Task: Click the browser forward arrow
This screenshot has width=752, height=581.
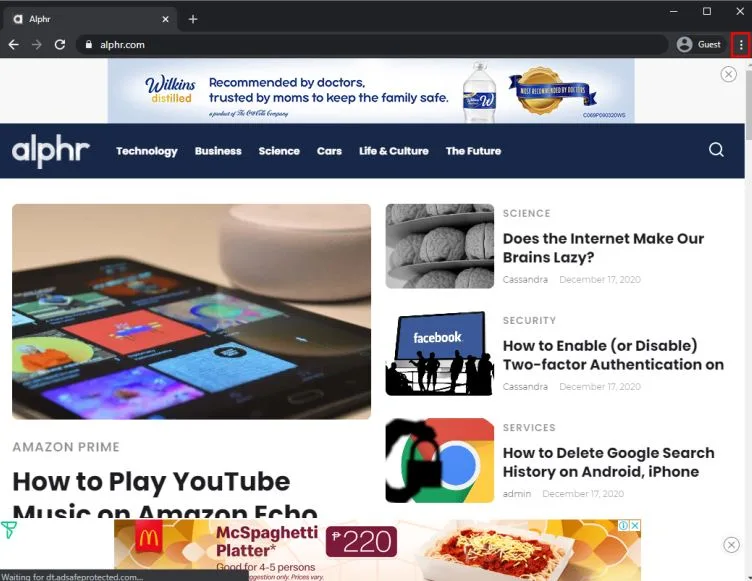Action: click(x=36, y=45)
